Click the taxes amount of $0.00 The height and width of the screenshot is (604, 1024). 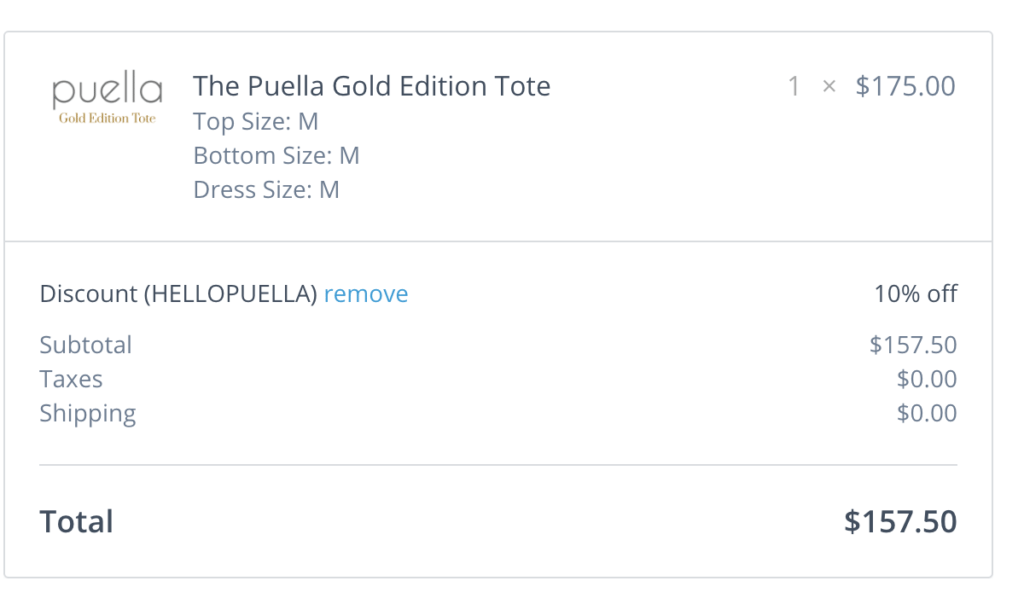(x=927, y=379)
